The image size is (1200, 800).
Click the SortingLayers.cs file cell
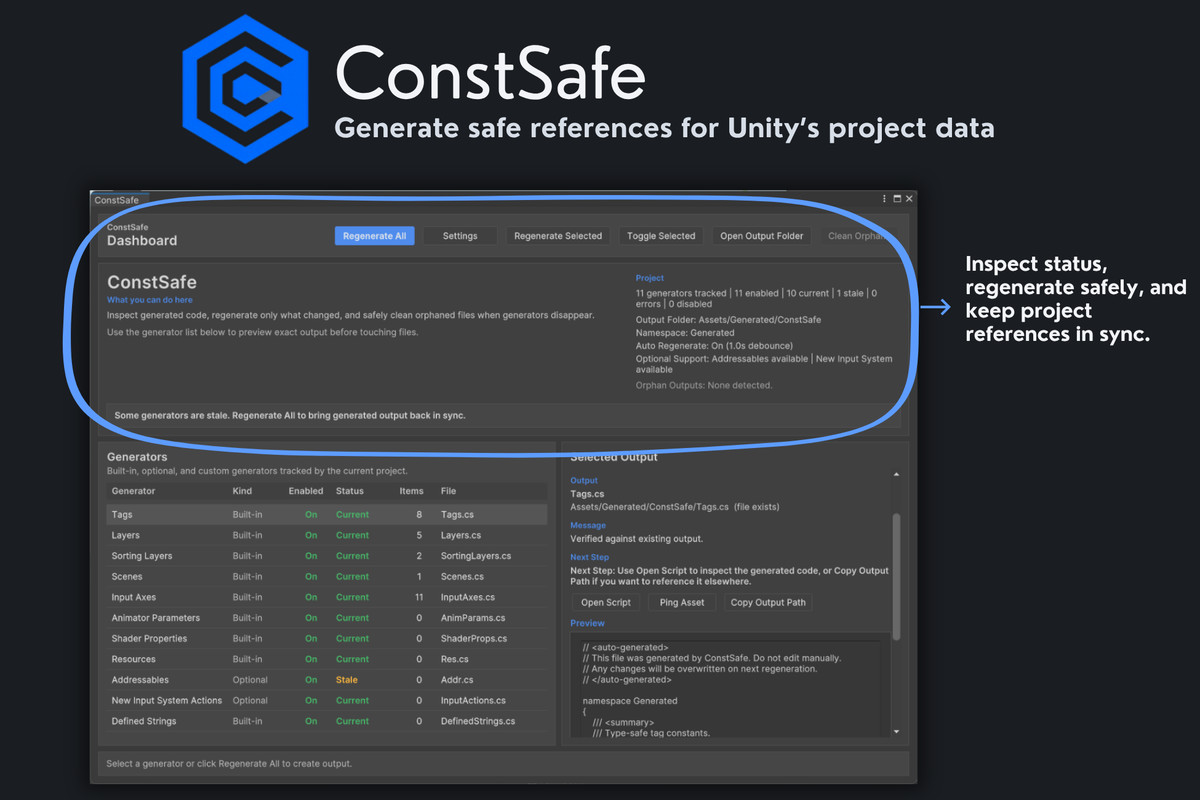(476, 556)
